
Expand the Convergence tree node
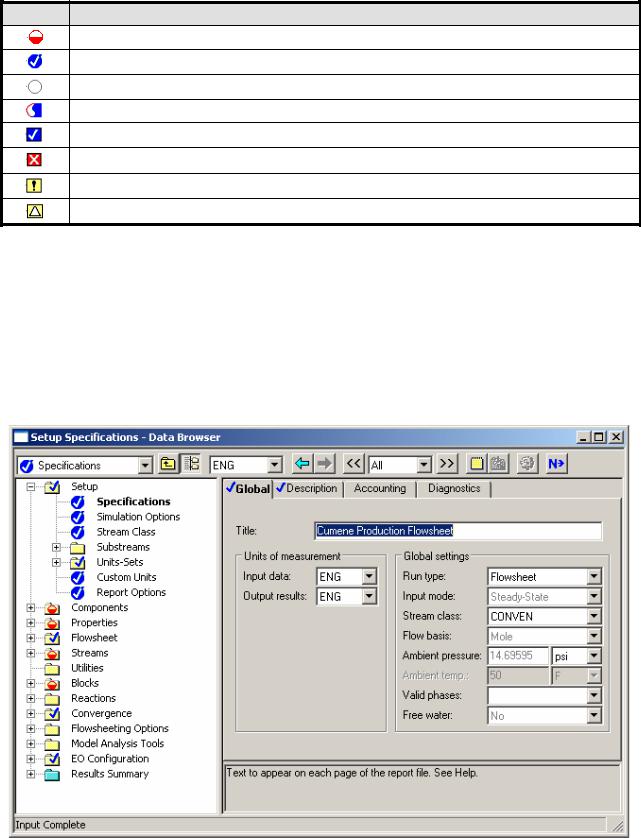31,713
